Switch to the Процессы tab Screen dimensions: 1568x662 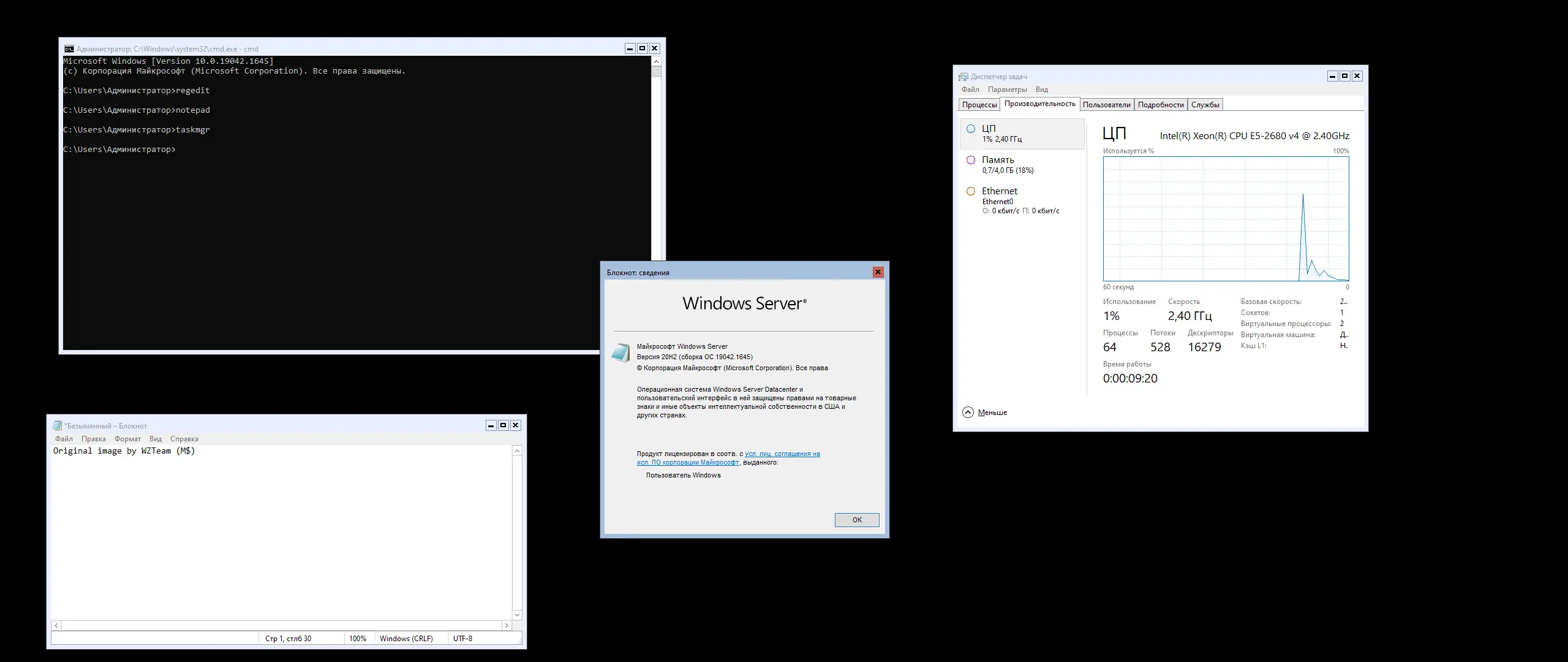point(979,105)
